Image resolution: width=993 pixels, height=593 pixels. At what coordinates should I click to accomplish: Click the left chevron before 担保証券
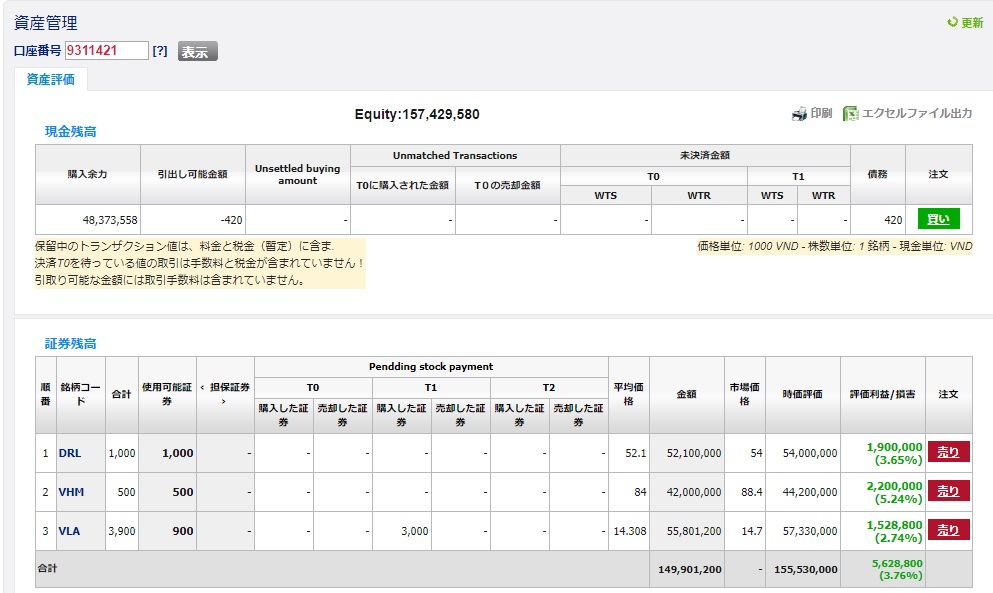point(203,387)
